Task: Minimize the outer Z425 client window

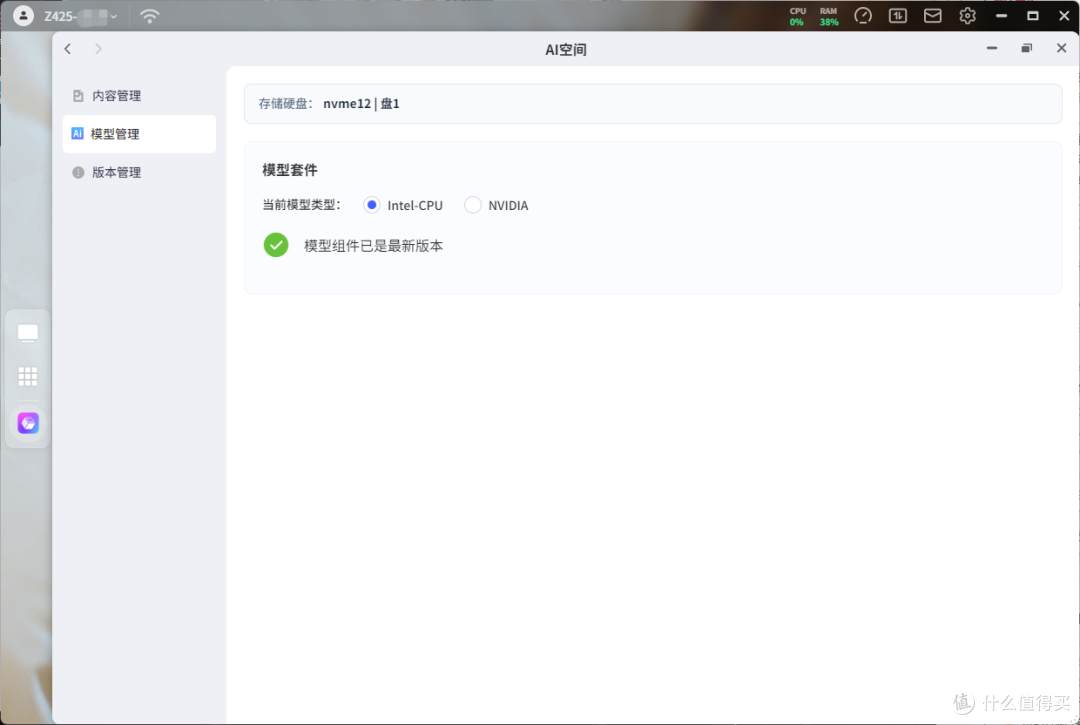Action: coord(1001,16)
